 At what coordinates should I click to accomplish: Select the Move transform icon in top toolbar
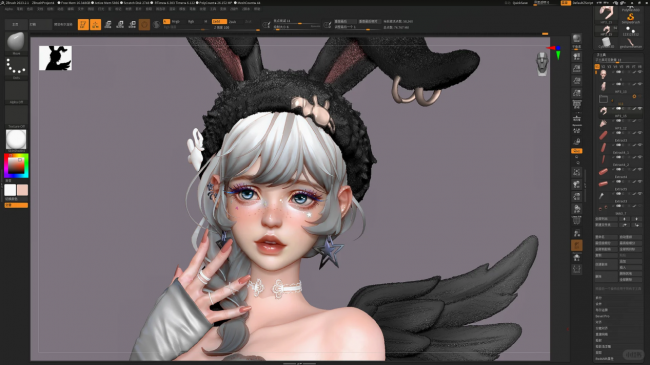[x=108, y=24]
